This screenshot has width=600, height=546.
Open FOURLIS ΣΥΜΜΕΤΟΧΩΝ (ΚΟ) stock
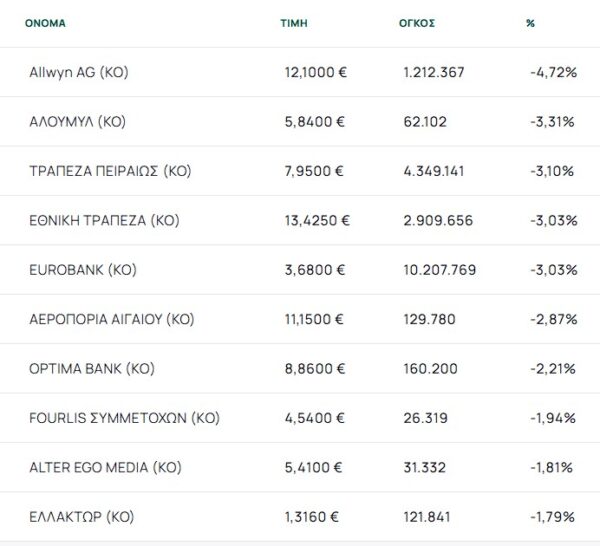[x=125, y=418]
